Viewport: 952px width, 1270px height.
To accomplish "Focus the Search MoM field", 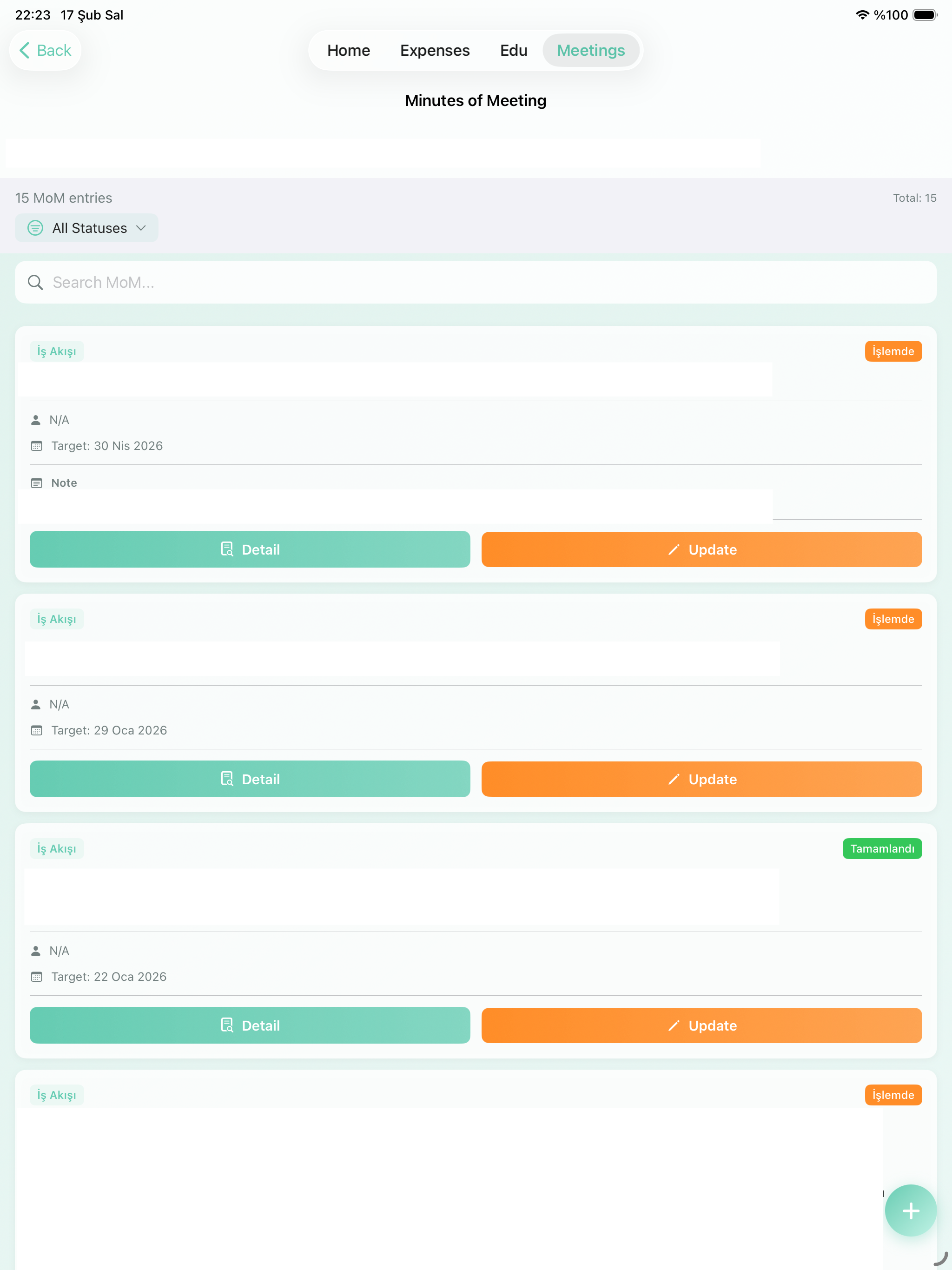I will coord(476,283).
